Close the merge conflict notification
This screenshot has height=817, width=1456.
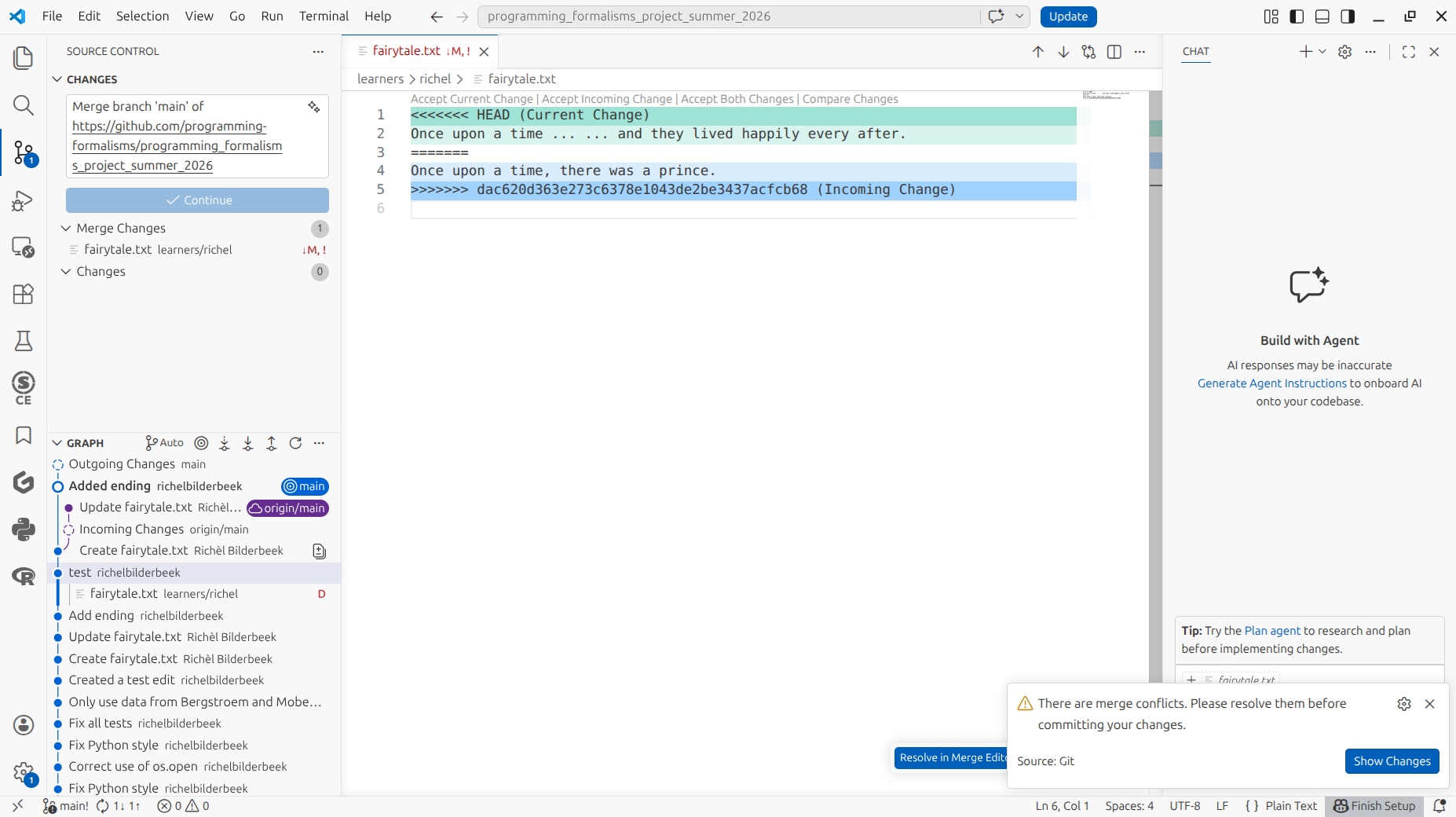1430,704
